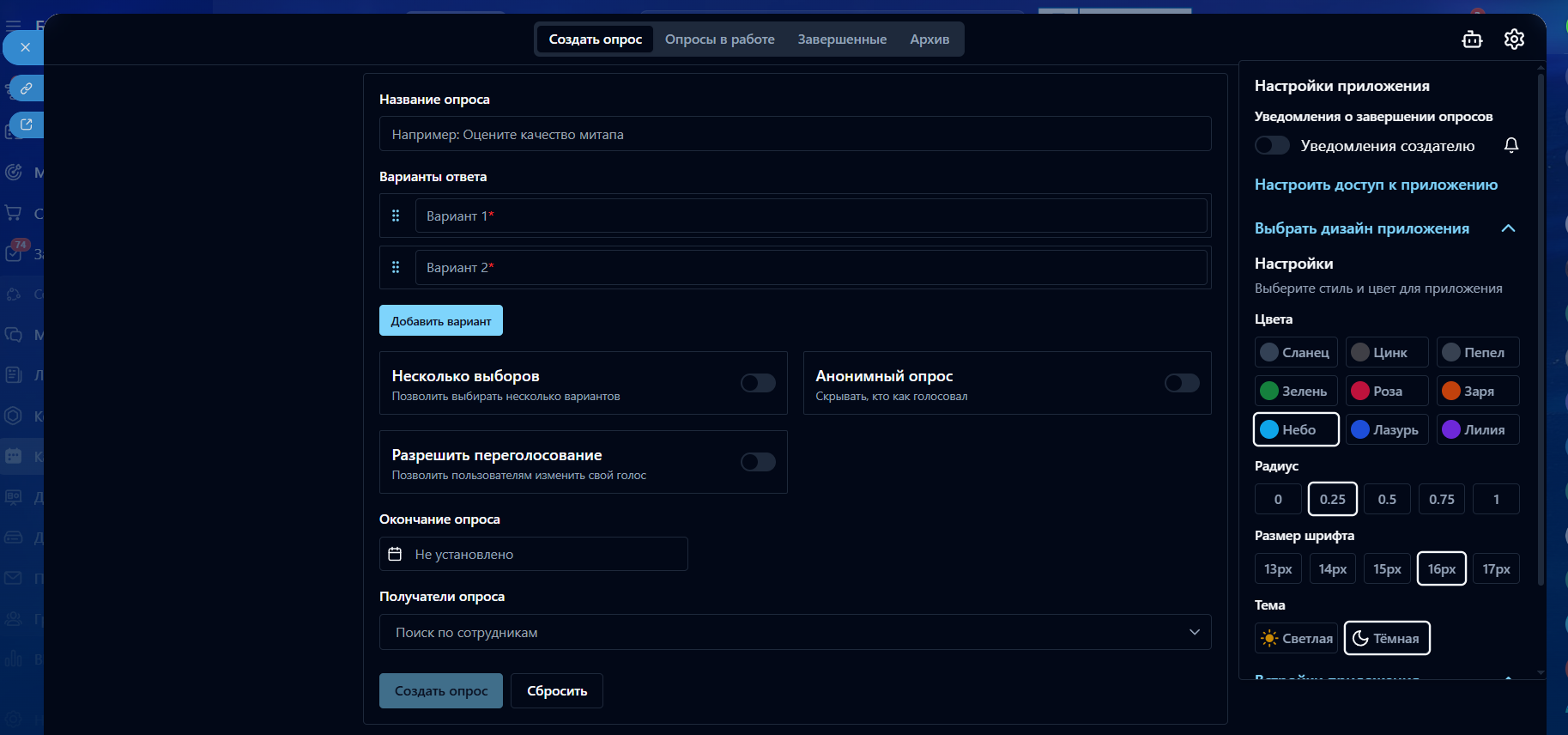Collapse the Выбрать дизайн приложения section
This screenshot has height=735, width=1568.
[1508, 228]
